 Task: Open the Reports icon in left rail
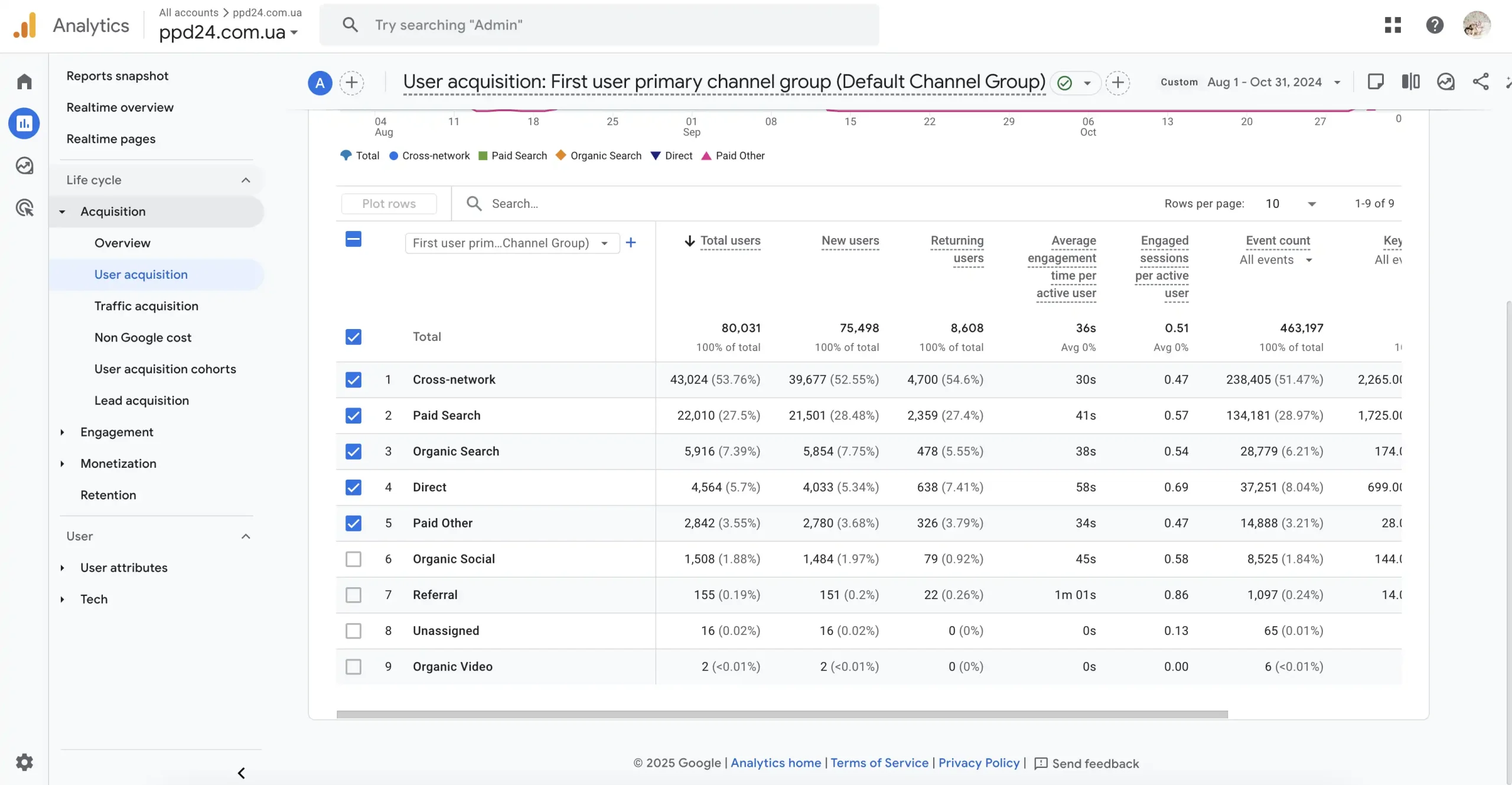[24, 123]
